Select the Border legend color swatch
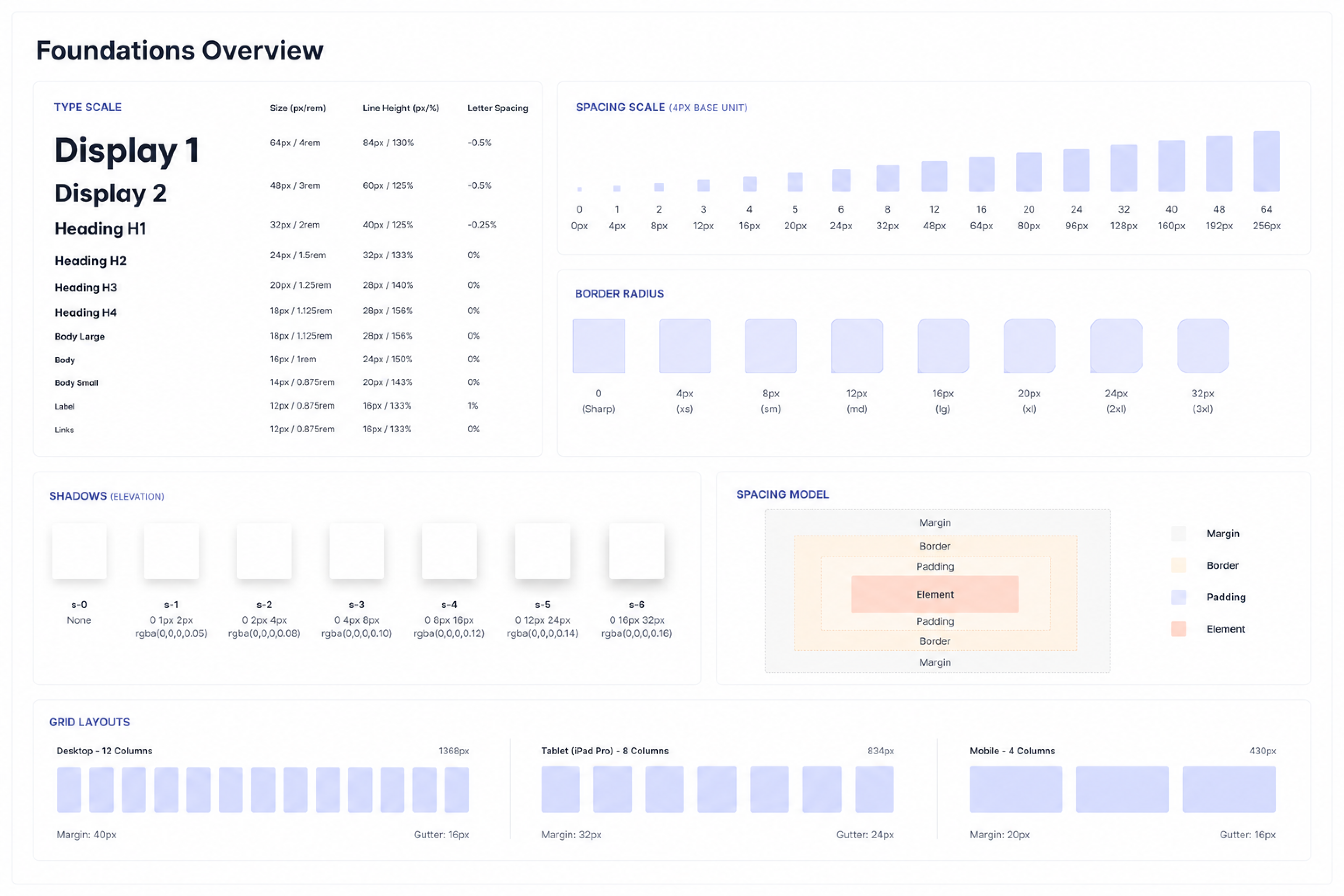Screen dimensions: 1344x896 pyautogui.click(x=1178, y=565)
